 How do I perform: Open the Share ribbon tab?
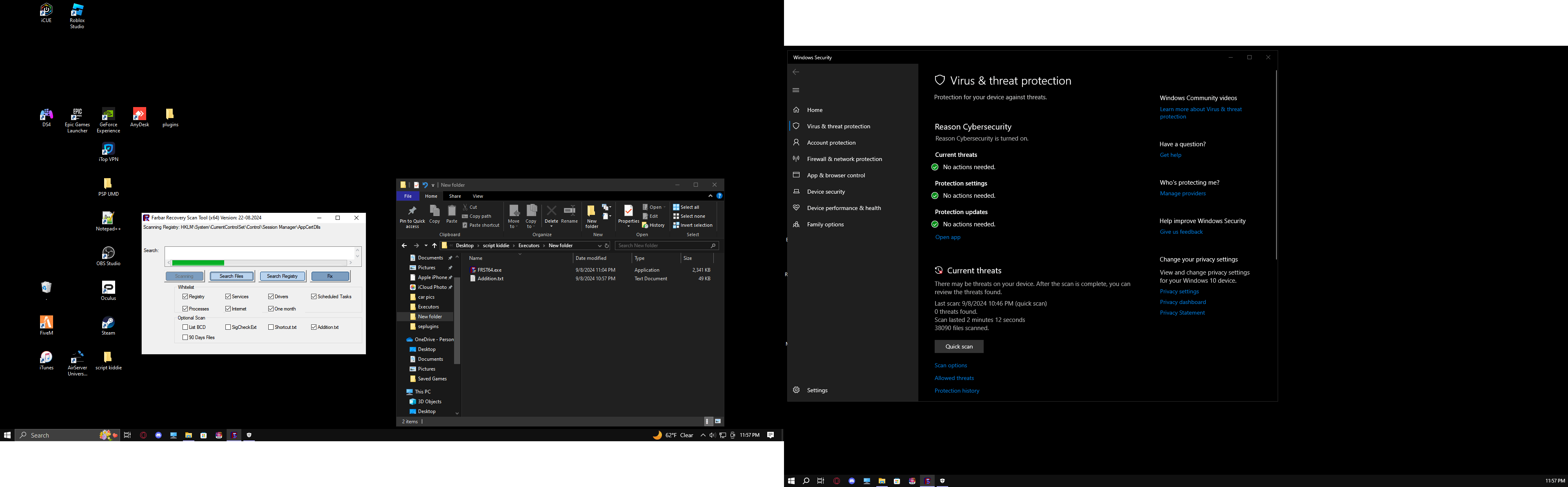[x=455, y=196]
